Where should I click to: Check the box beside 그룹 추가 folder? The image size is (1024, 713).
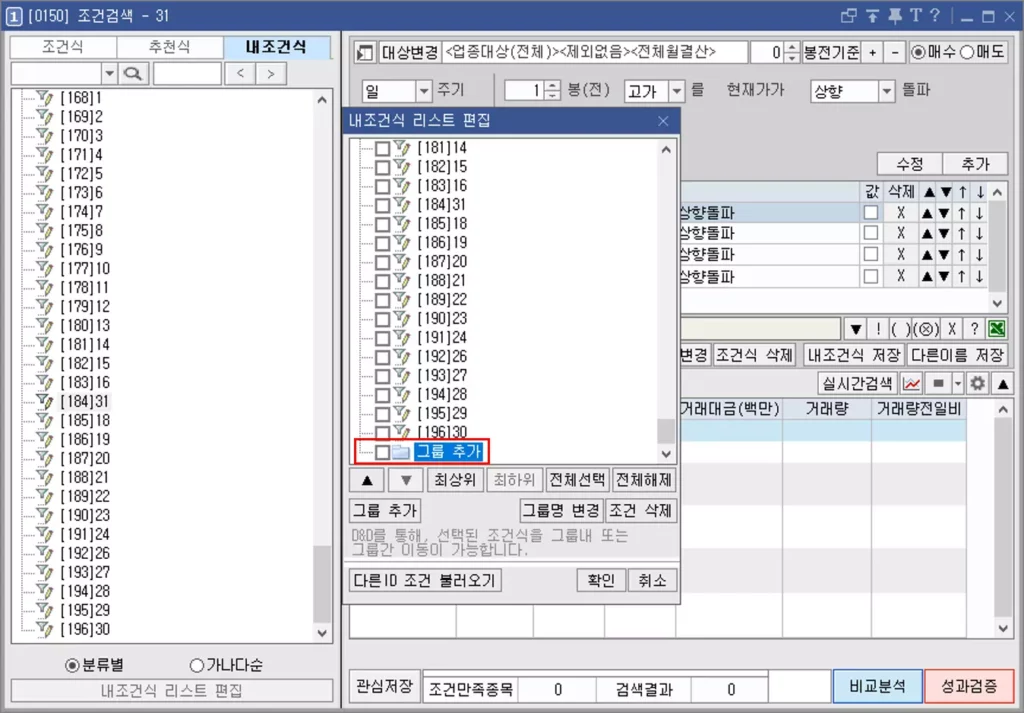coord(383,452)
